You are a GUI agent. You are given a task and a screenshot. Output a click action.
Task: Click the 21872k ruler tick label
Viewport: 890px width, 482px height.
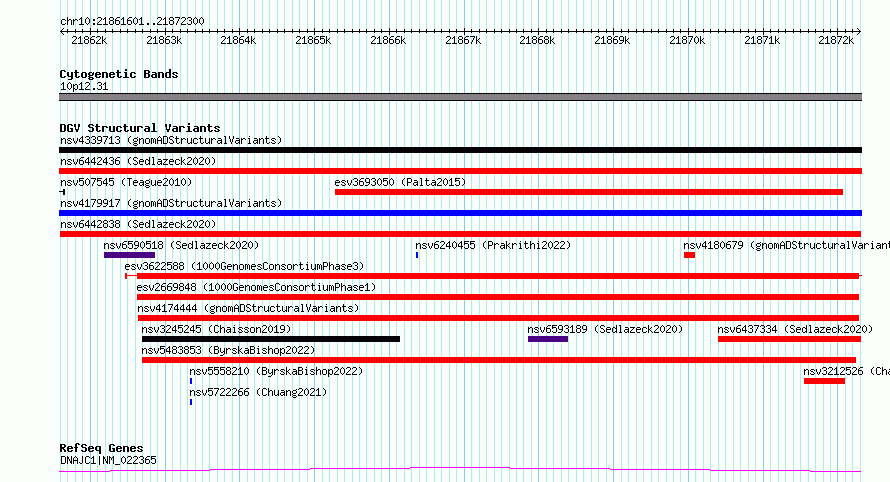click(x=836, y=40)
